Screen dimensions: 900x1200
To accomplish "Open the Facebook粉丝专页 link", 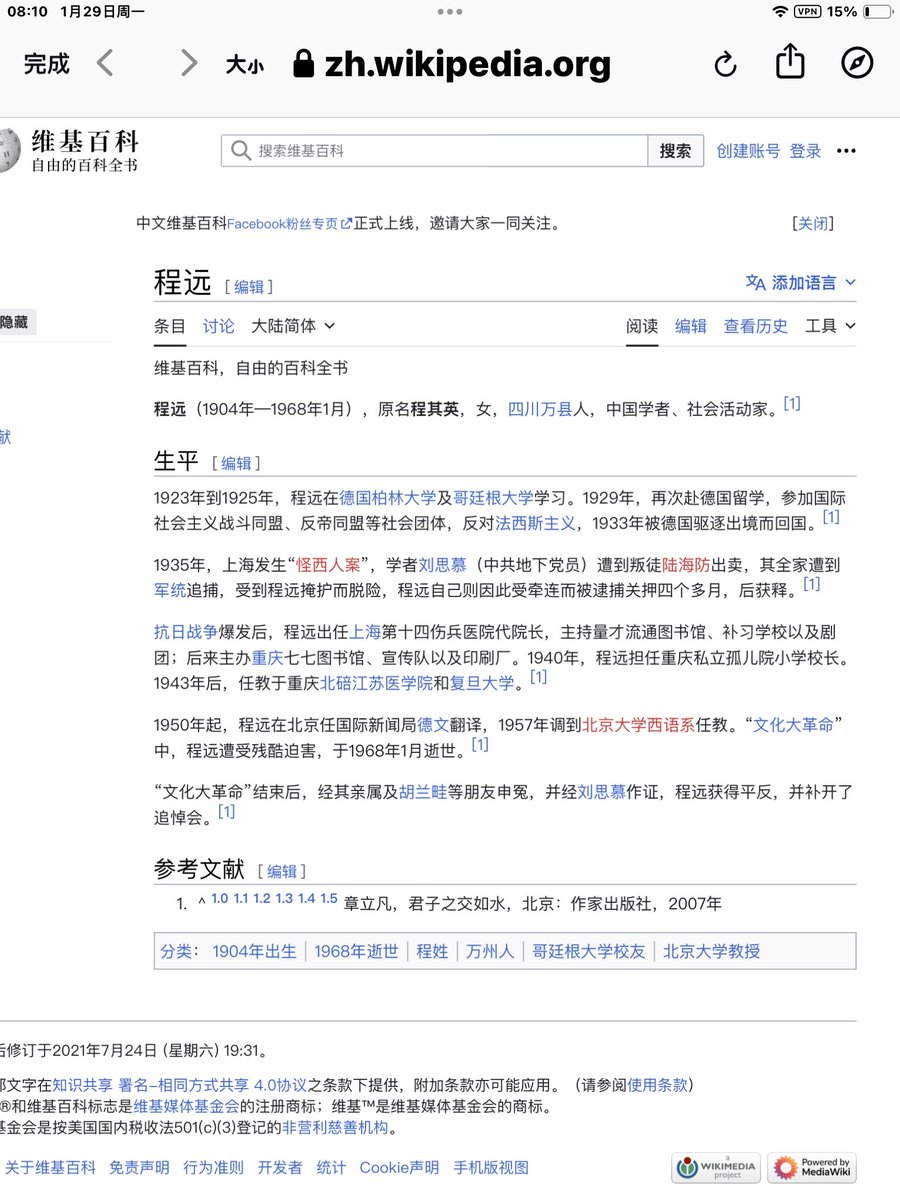I will point(289,224).
